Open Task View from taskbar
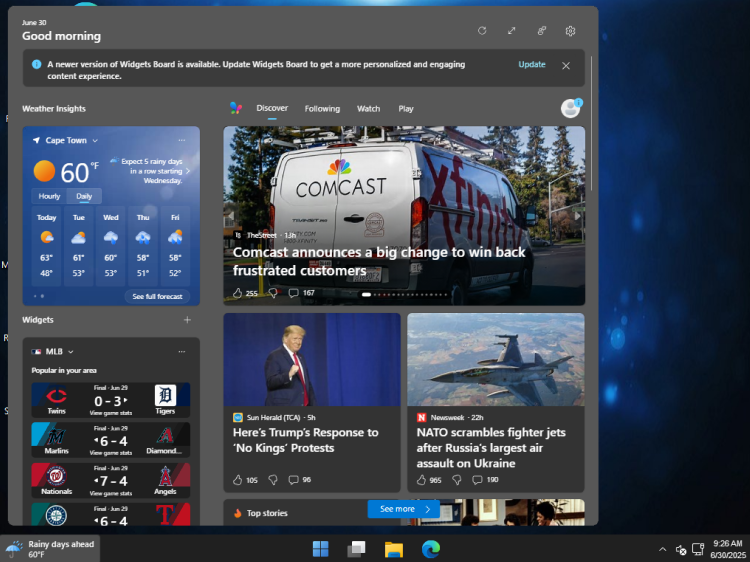 [x=356, y=549]
